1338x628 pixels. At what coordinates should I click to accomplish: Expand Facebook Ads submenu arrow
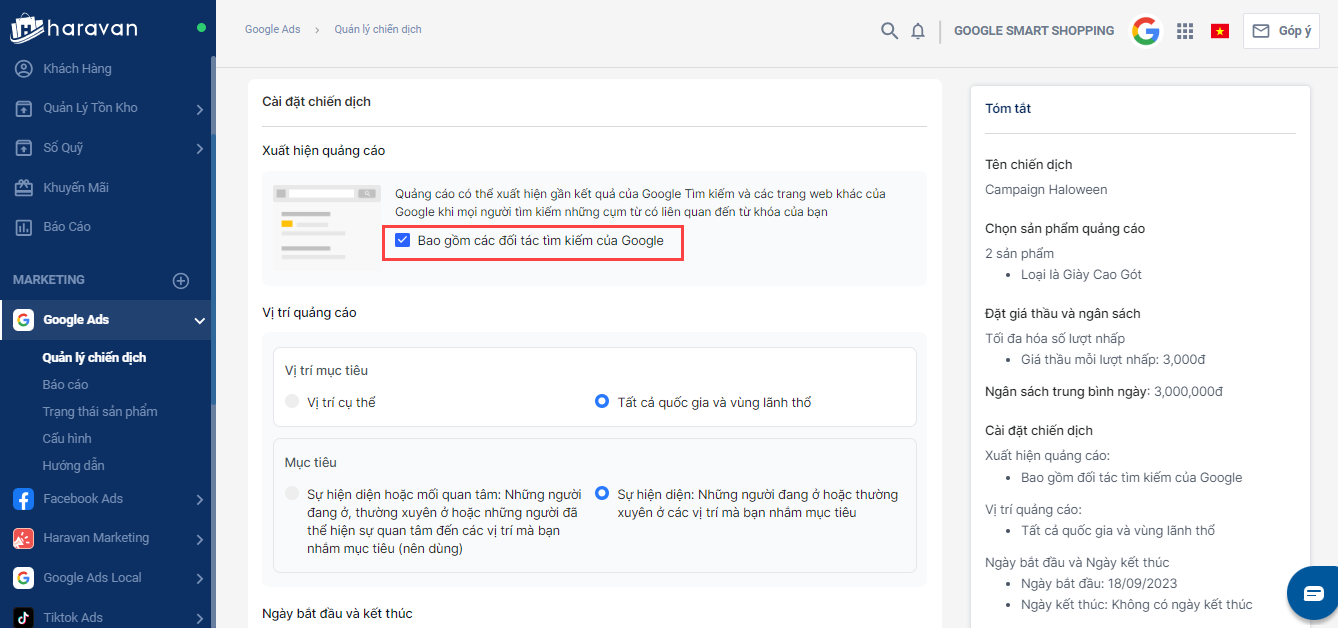pyautogui.click(x=200, y=500)
